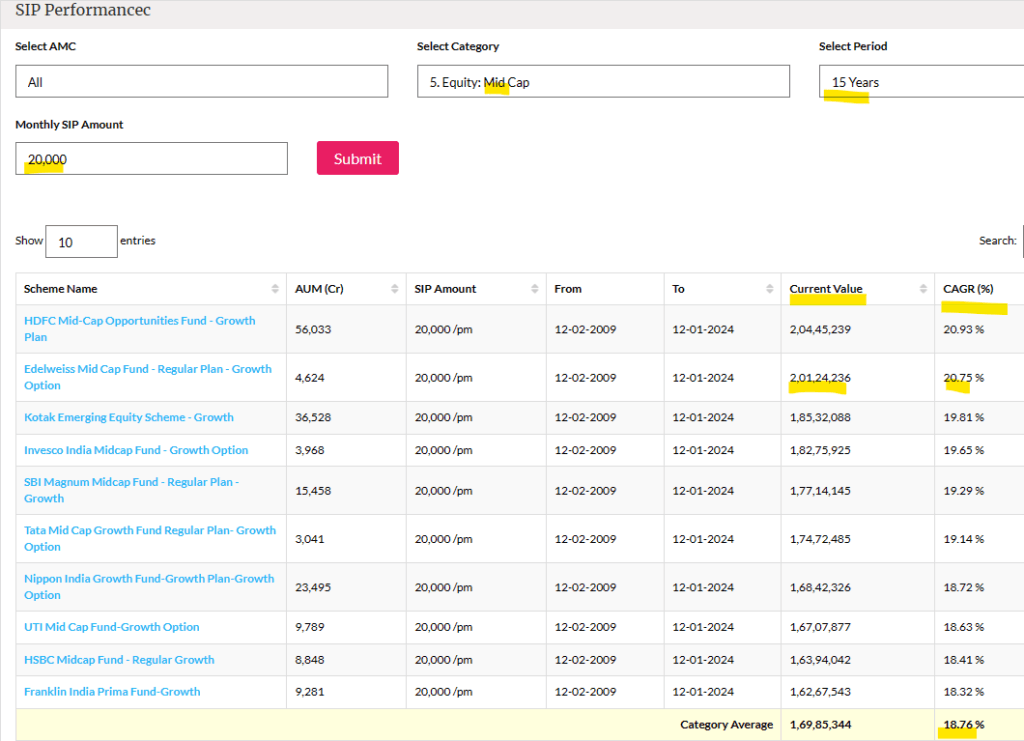Select category average value 1,69,85,344
Image resolution: width=1024 pixels, height=741 pixels.
click(x=820, y=725)
